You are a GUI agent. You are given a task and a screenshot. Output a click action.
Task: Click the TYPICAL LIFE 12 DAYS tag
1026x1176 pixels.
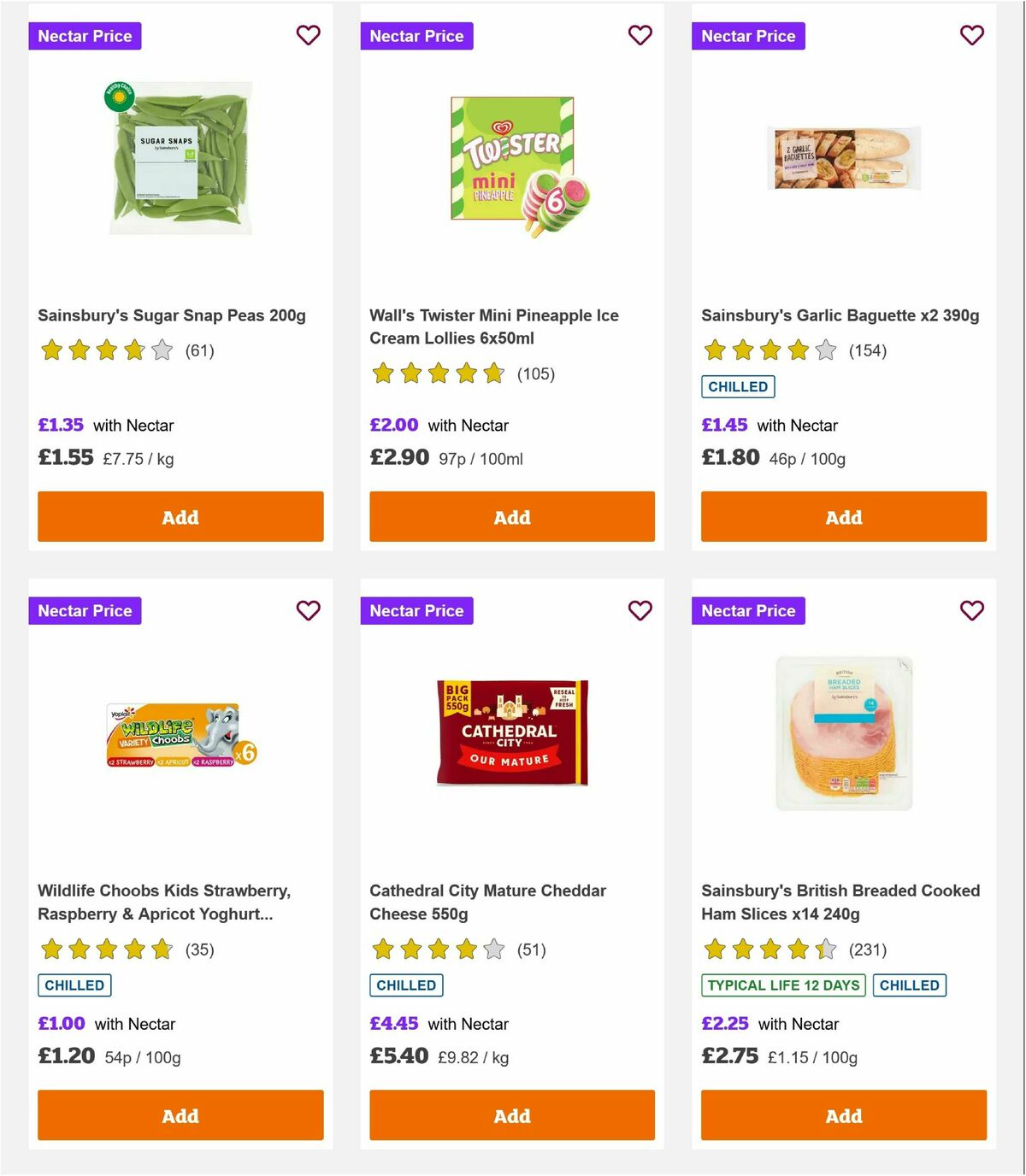click(x=782, y=985)
